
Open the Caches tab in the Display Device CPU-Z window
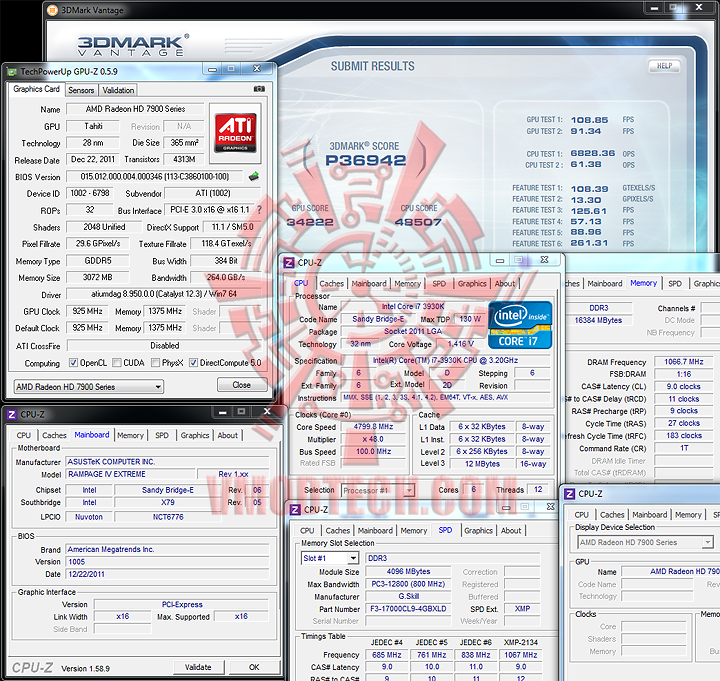pos(612,515)
